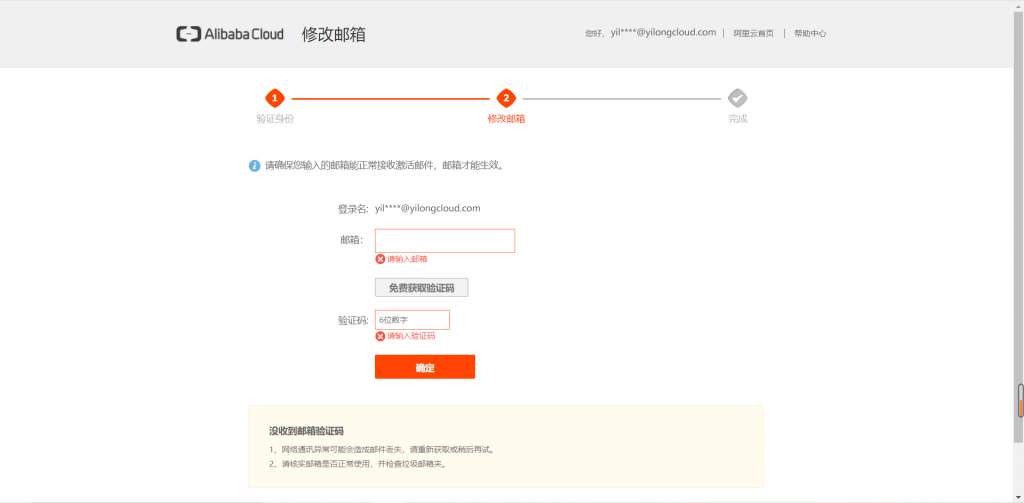Screen dimensions: 1024x503
Task: Click the 修改邮箱 page title
Action: pyautogui.click(x=334, y=35)
